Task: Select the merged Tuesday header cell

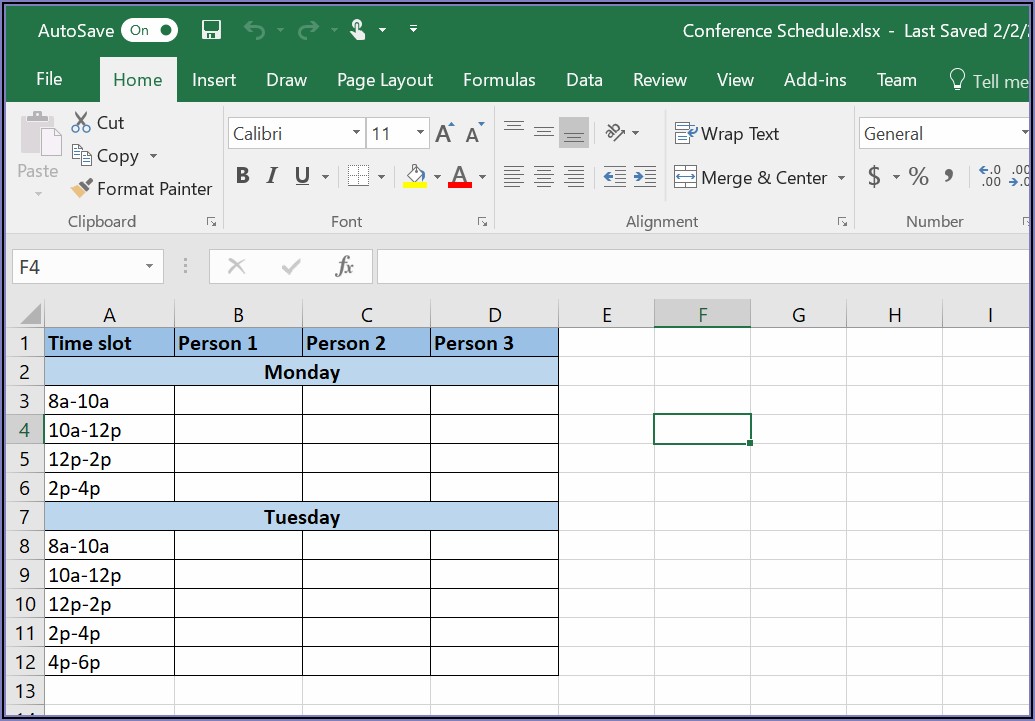Action: click(x=301, y=517)
